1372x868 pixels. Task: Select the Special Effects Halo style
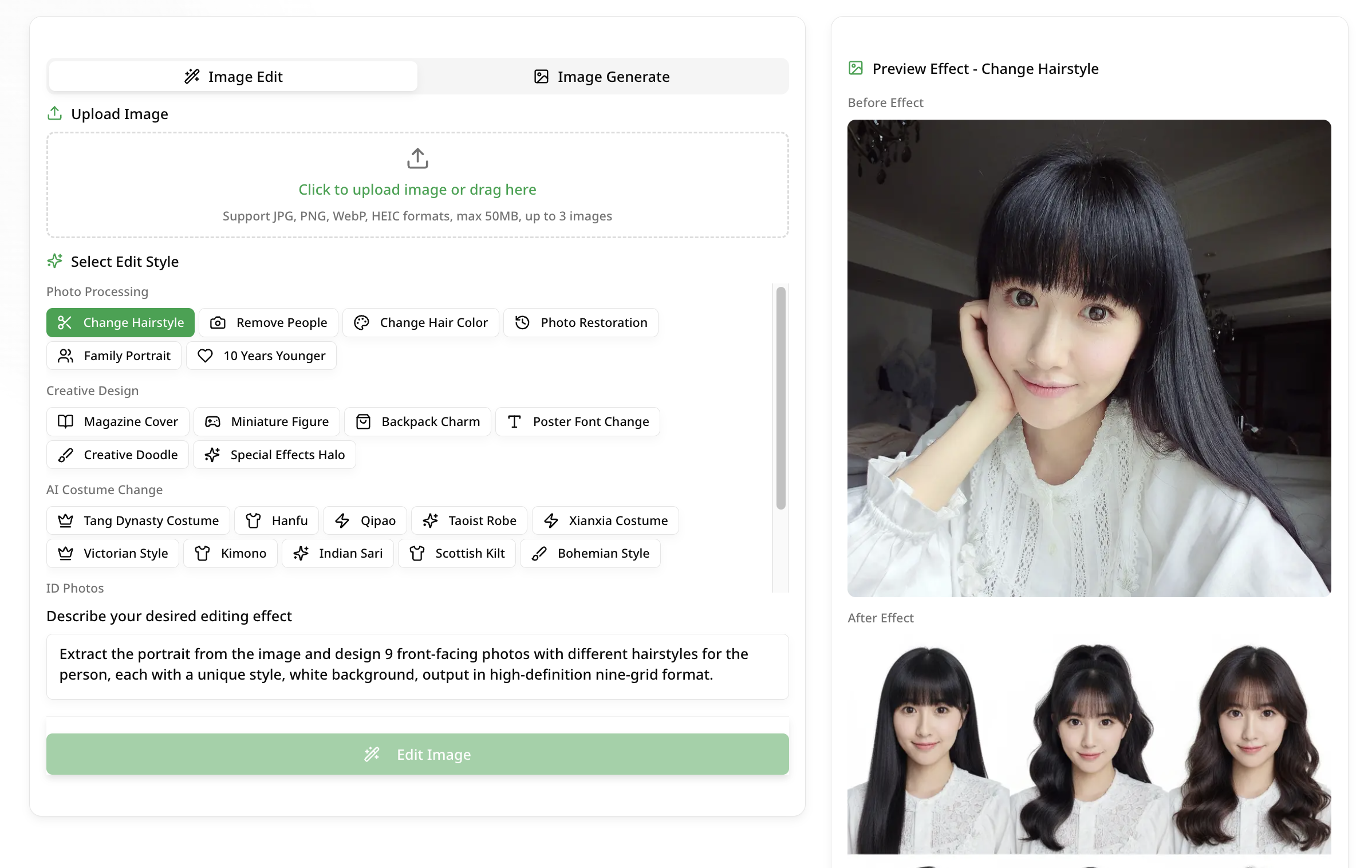tap(274, 455)
